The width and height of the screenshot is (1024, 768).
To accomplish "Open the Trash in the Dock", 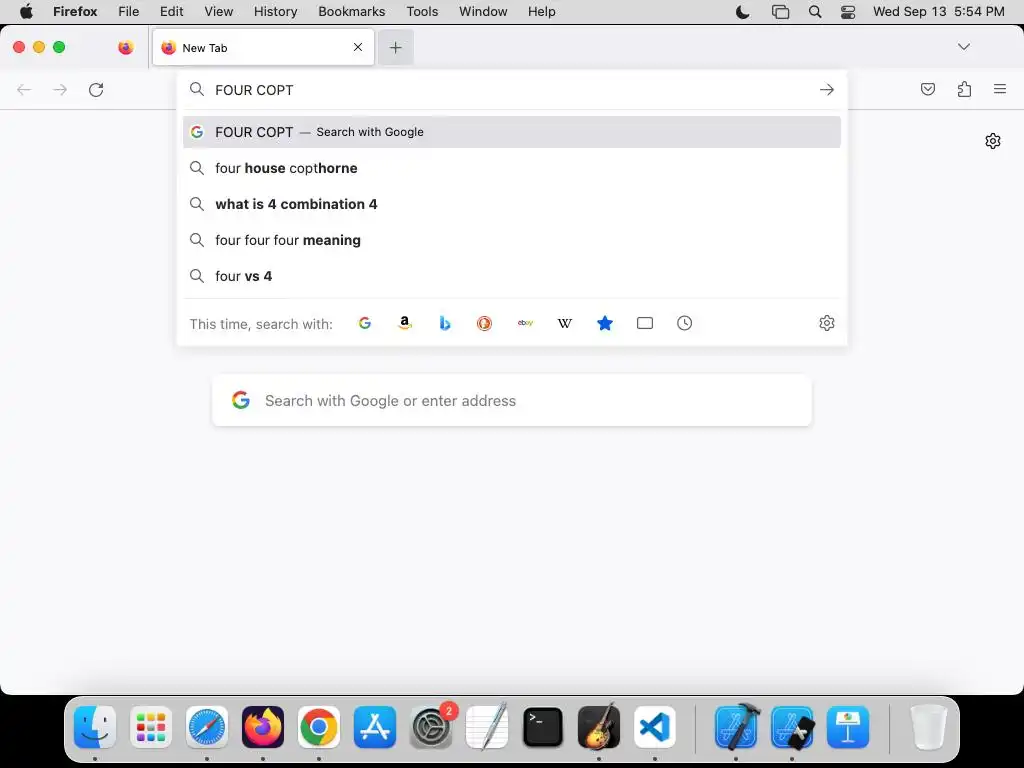I will [x=928, y=727].
